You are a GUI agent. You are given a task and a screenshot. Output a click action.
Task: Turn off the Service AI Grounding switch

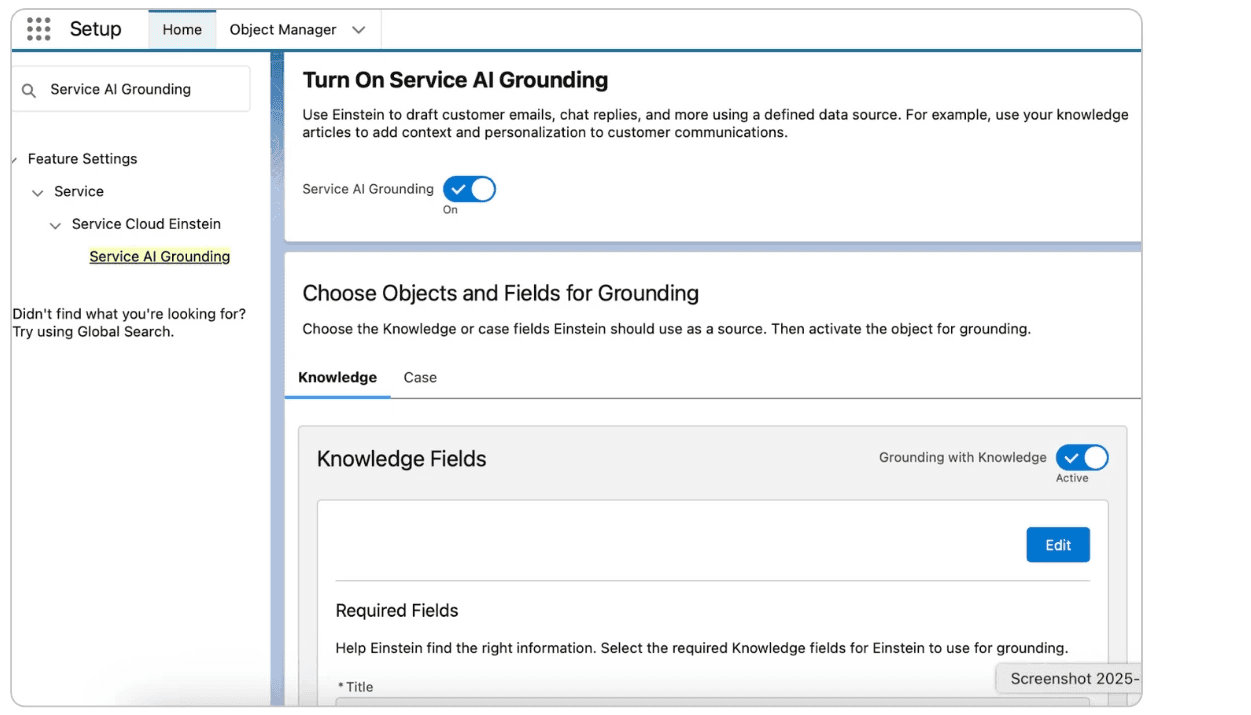pyautogui.click(x=469, y=189)
